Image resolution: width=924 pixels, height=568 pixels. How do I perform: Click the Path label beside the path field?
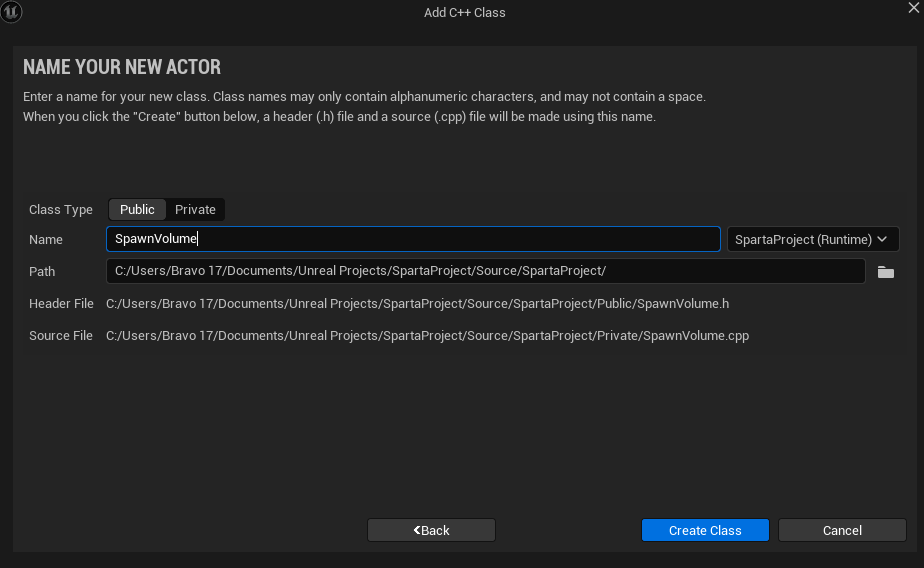point(42,272)
